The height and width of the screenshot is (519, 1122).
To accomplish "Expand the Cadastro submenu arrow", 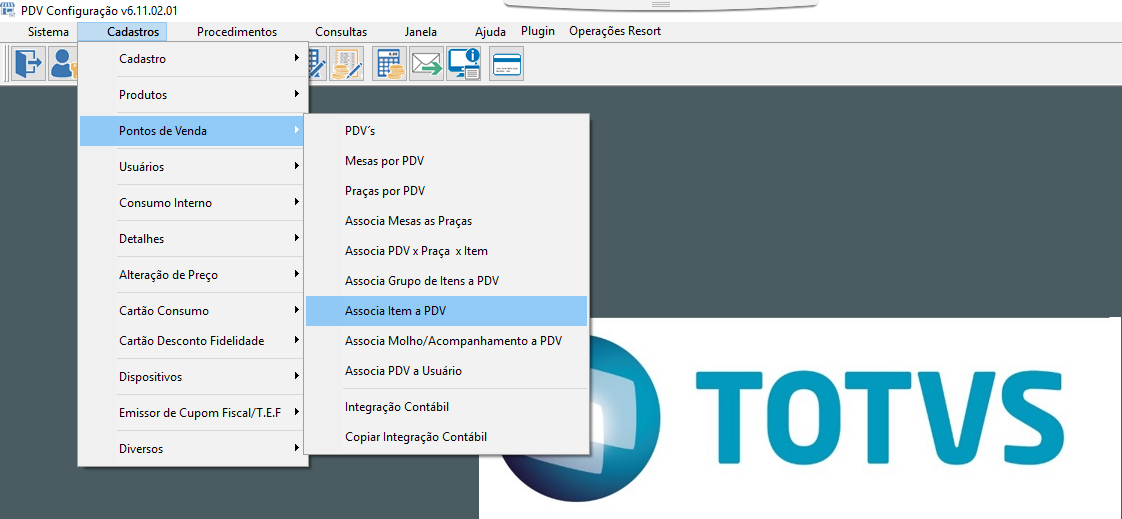I will pyautogui.click(x=296, y=59).
